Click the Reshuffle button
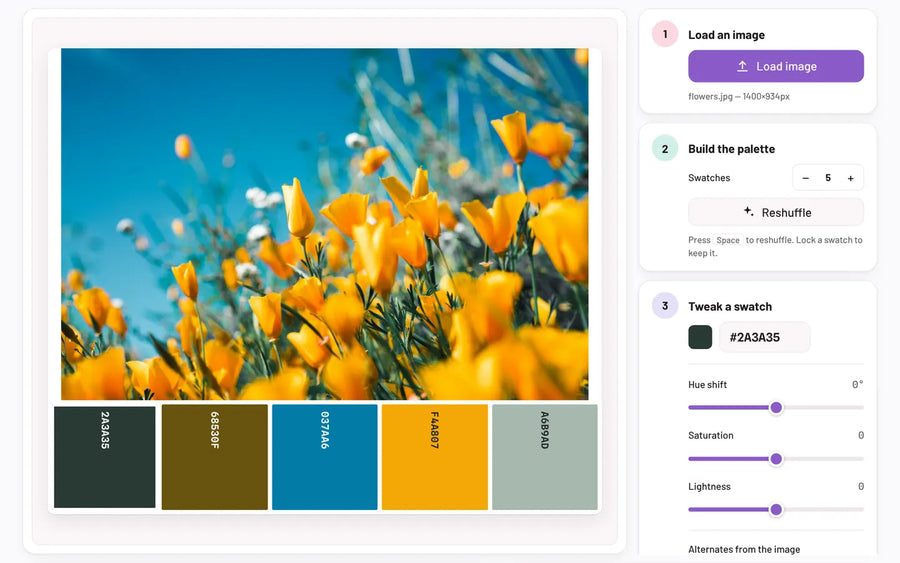Viewport: 900px width, 563px height. (x=775, y=212)
